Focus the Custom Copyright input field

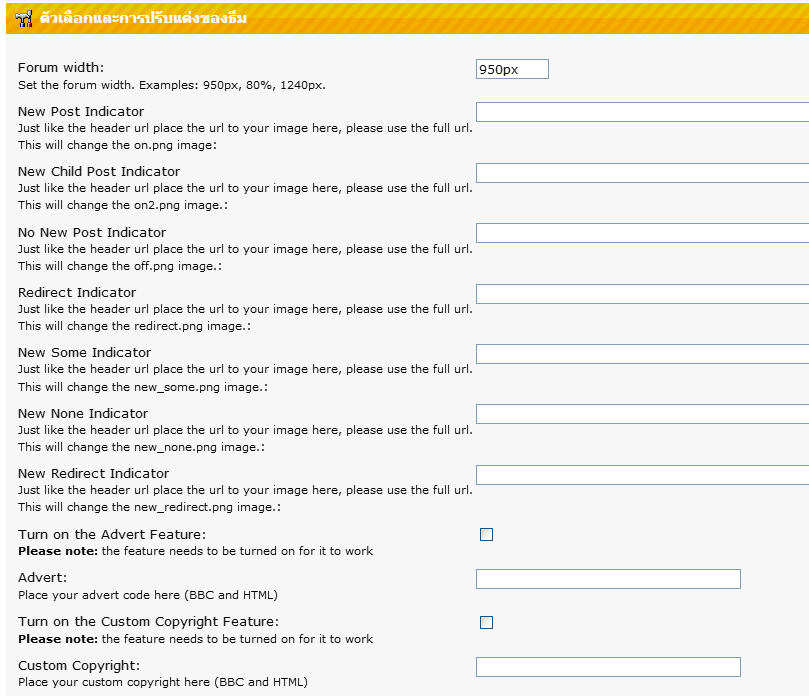pos(608,667)
